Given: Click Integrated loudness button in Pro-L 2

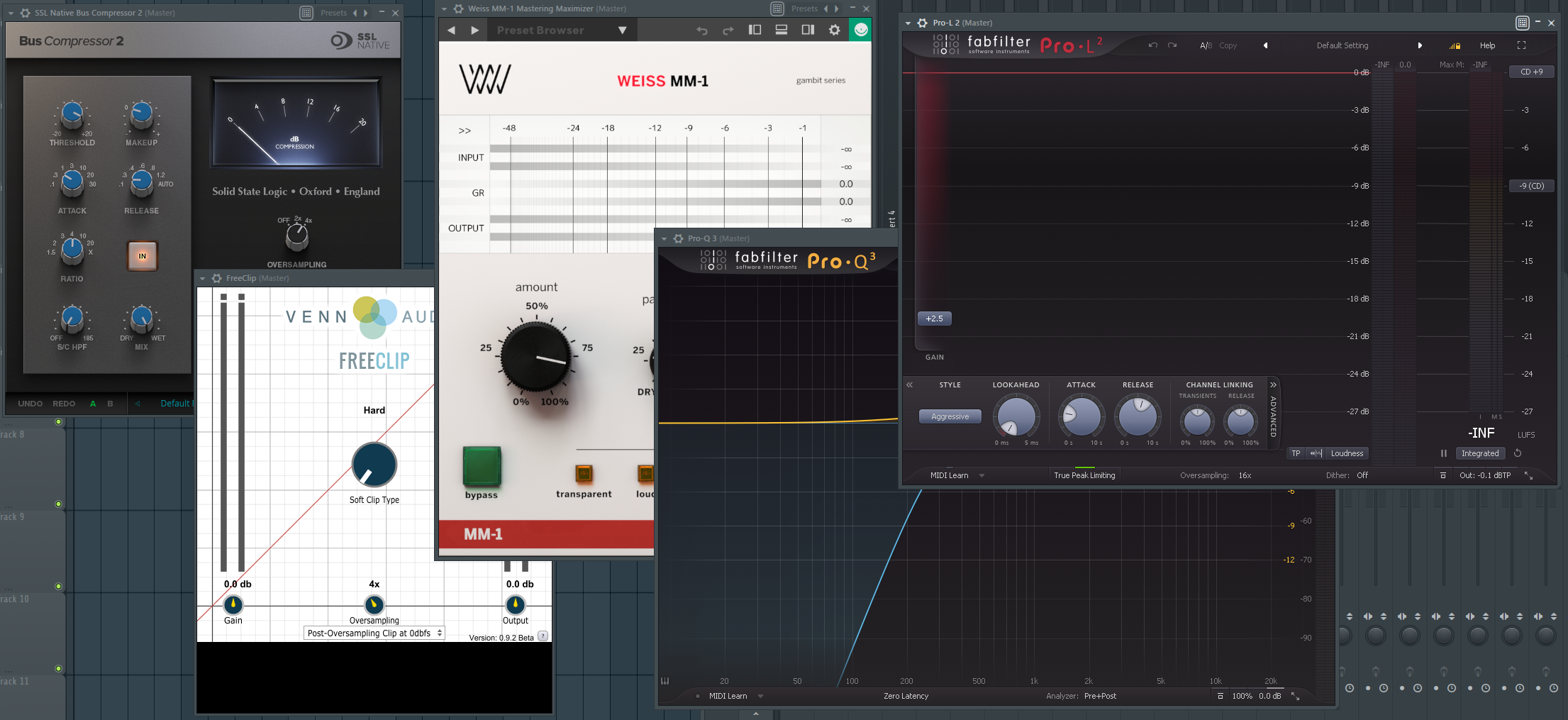Looking at the screenshot, I should tap(1480, 453).
